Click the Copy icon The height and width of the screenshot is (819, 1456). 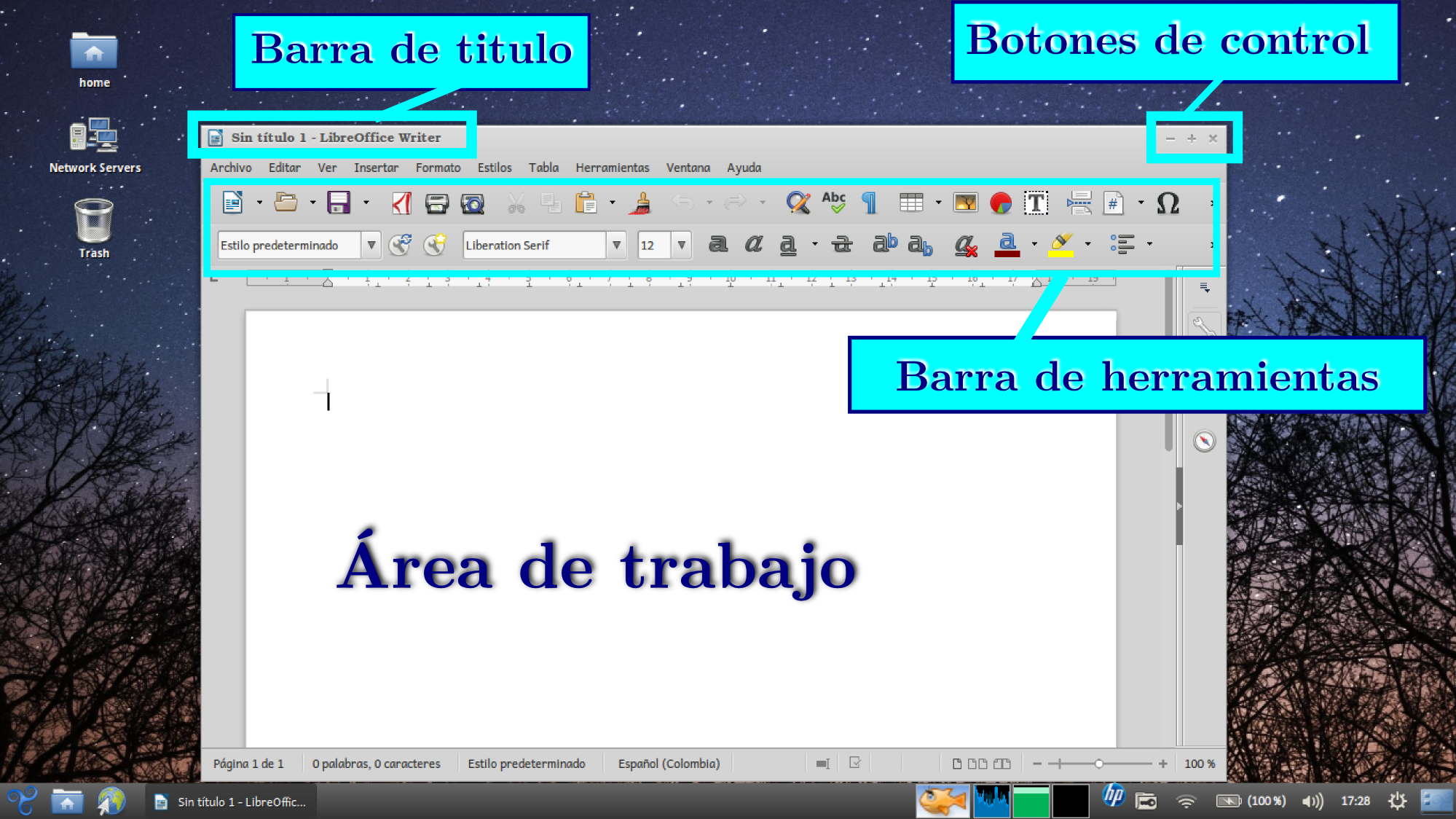pyautogui.click(x=551, y=203)
